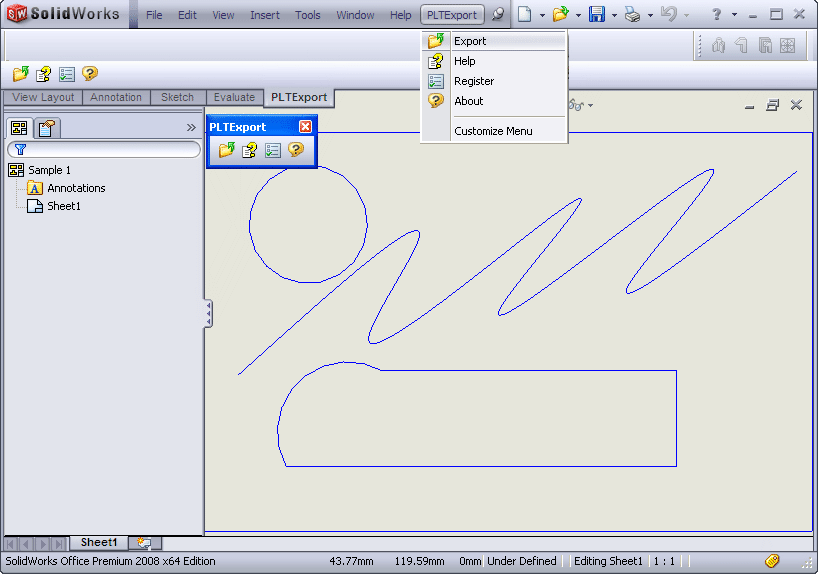Select the PLTExport command tab
Viewport: 818px width, 574px height.
click(x=299, y=98)
